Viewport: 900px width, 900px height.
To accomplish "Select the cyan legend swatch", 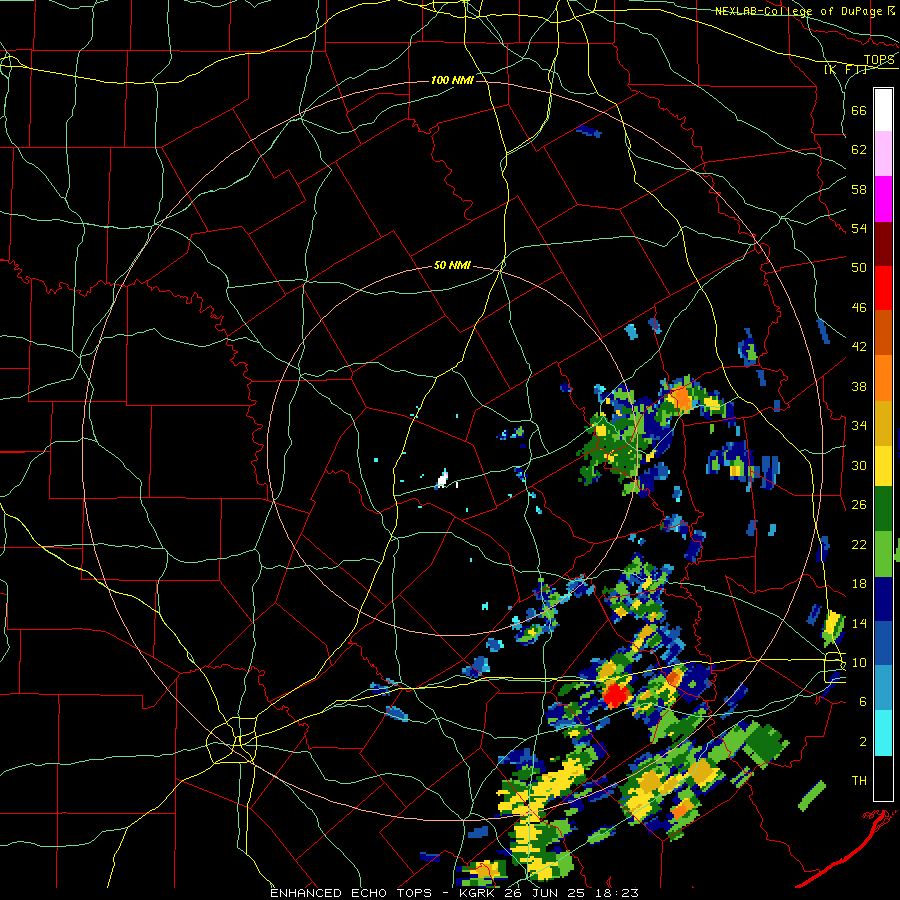I will click(883, 734).
